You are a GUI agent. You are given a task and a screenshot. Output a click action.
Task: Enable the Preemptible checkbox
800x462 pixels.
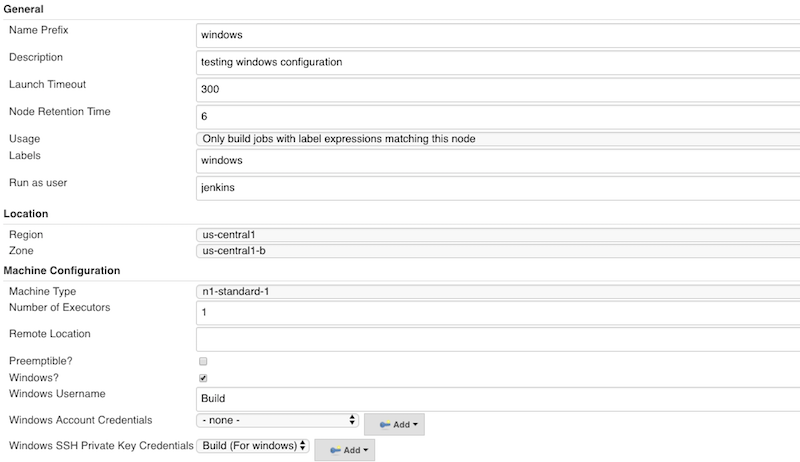pyautogui.click(x=203, y=361)
